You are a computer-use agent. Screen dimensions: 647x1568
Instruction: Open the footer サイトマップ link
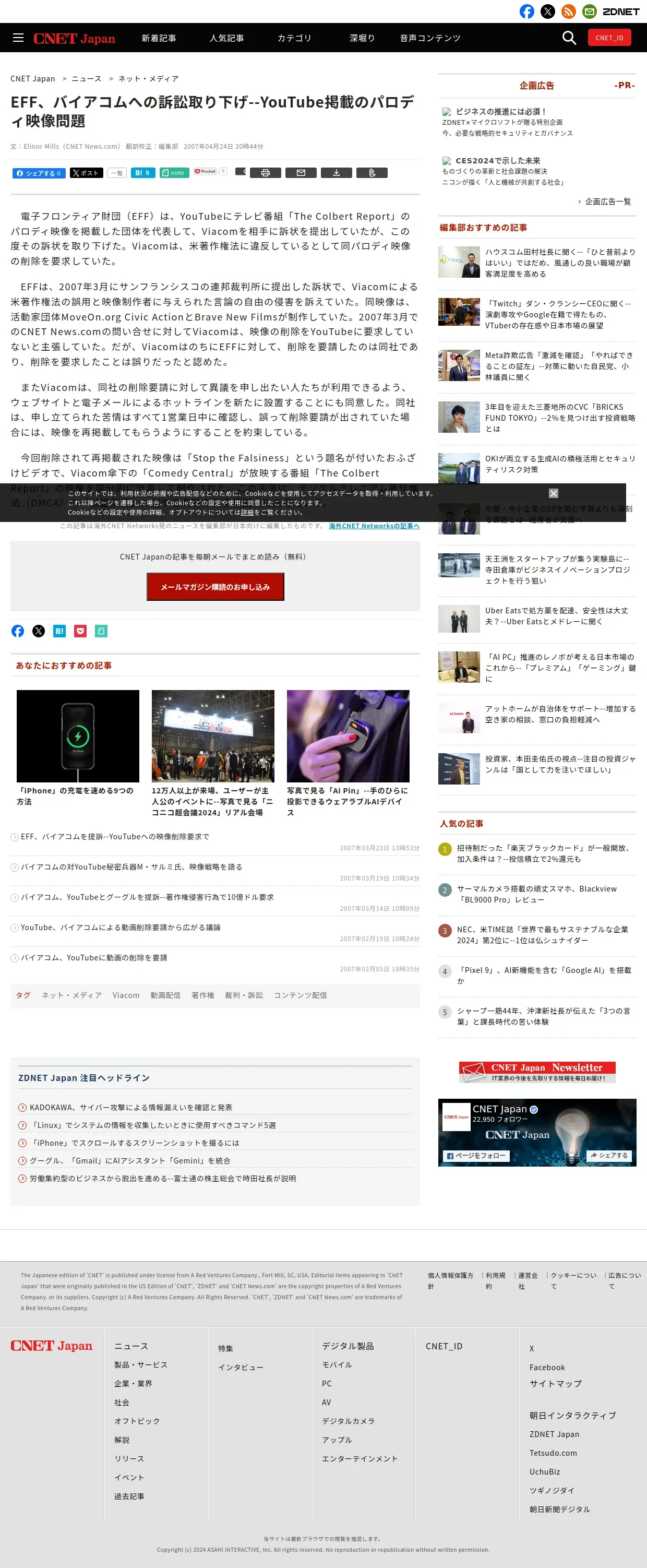556,1384
